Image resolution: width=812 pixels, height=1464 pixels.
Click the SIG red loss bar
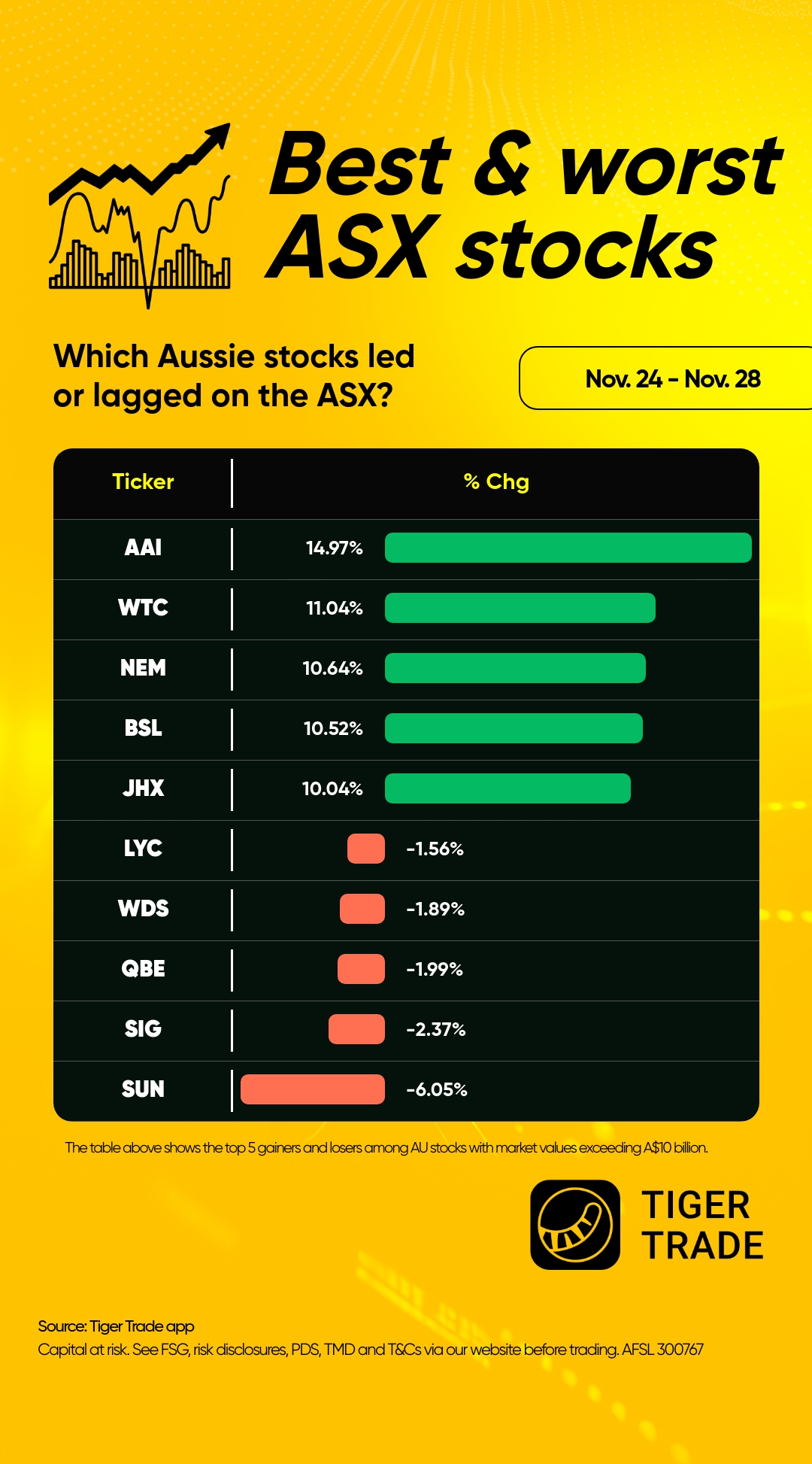click(356, 1029)
